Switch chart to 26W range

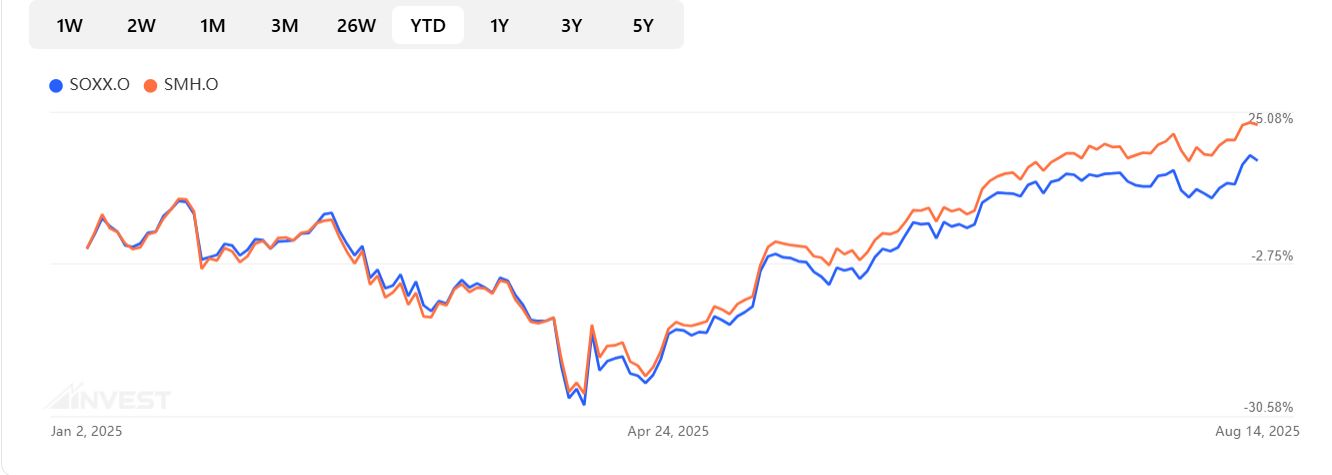click(x=356, y=26)
